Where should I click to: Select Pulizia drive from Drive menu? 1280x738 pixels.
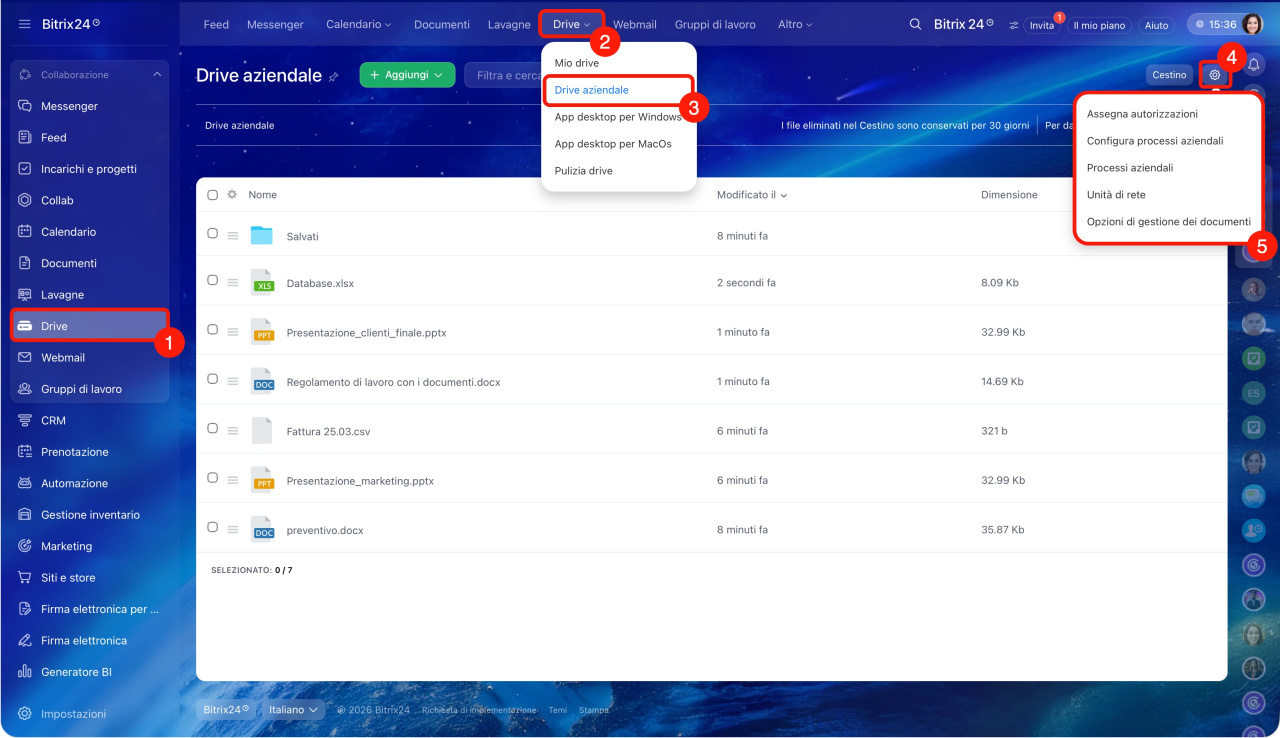point(583,171)
